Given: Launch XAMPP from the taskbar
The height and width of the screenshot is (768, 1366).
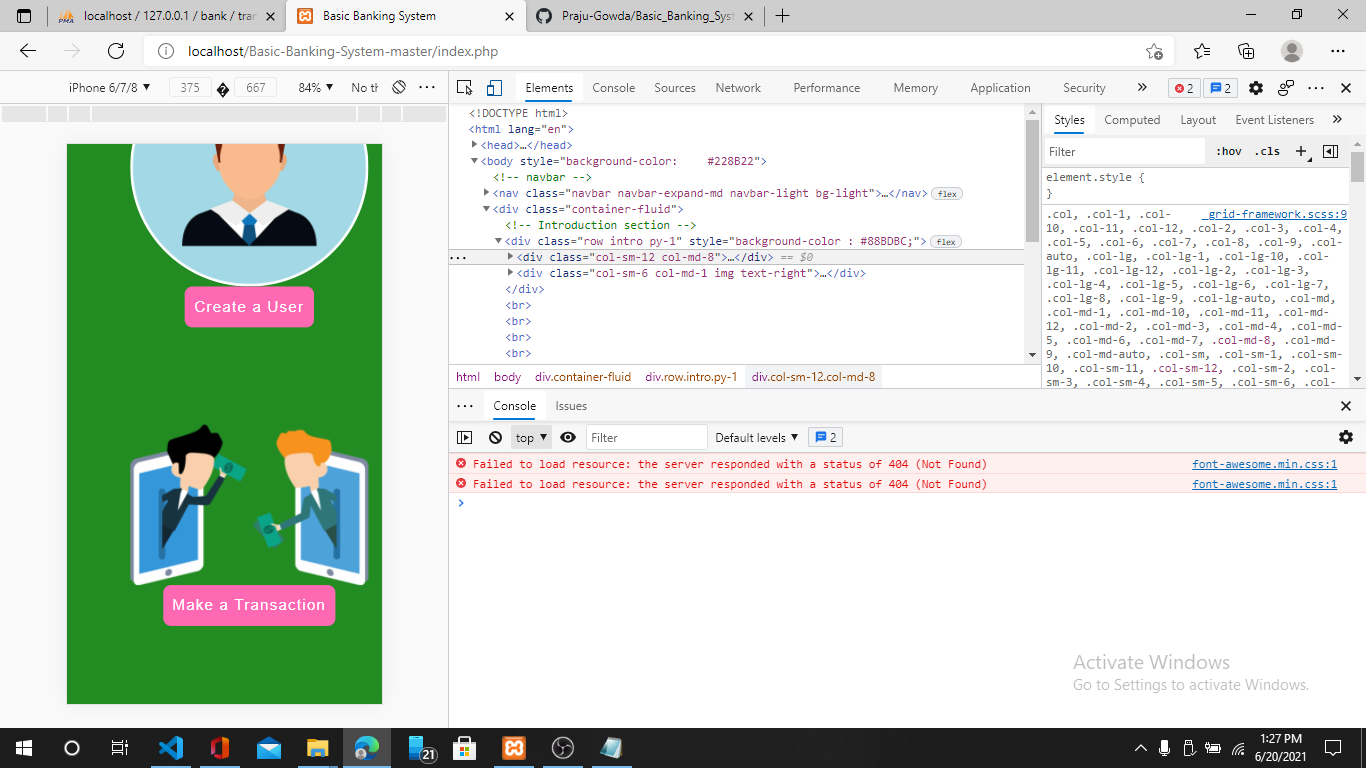Looking at the screenshot, I should tap(513, 748).
